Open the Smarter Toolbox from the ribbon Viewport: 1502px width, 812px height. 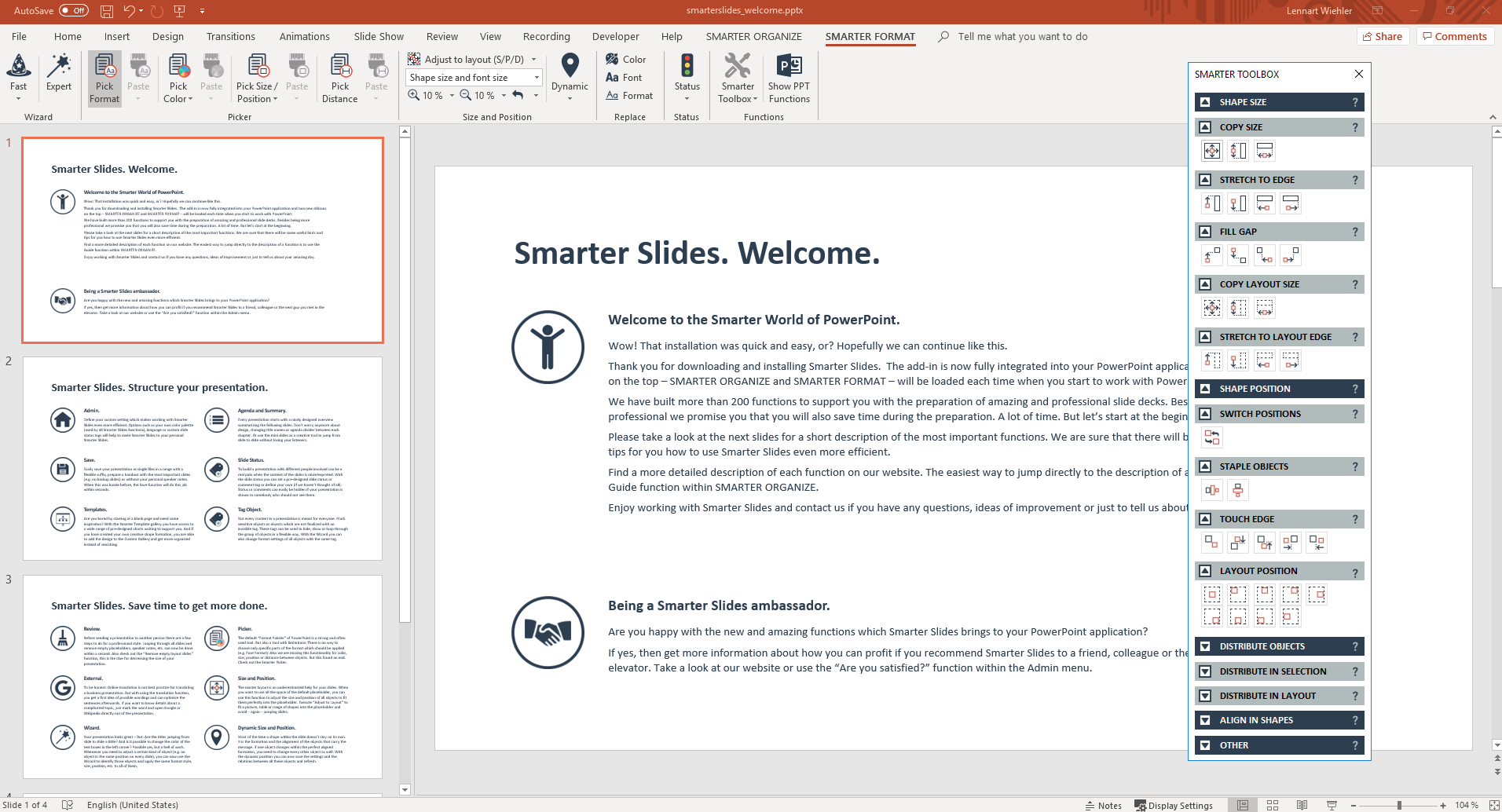pos(736,77)
